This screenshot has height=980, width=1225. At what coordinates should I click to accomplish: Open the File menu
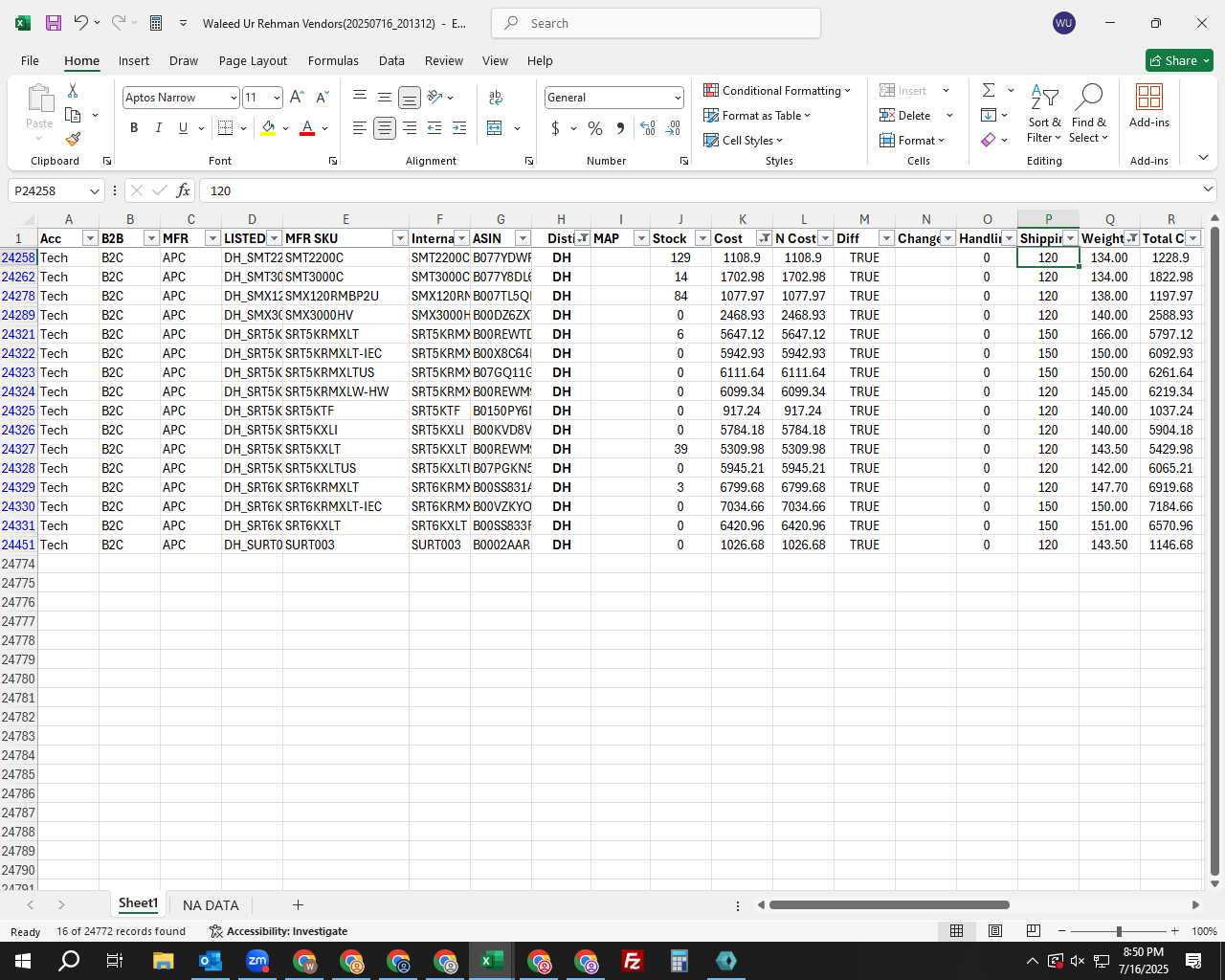click(30, 60)
